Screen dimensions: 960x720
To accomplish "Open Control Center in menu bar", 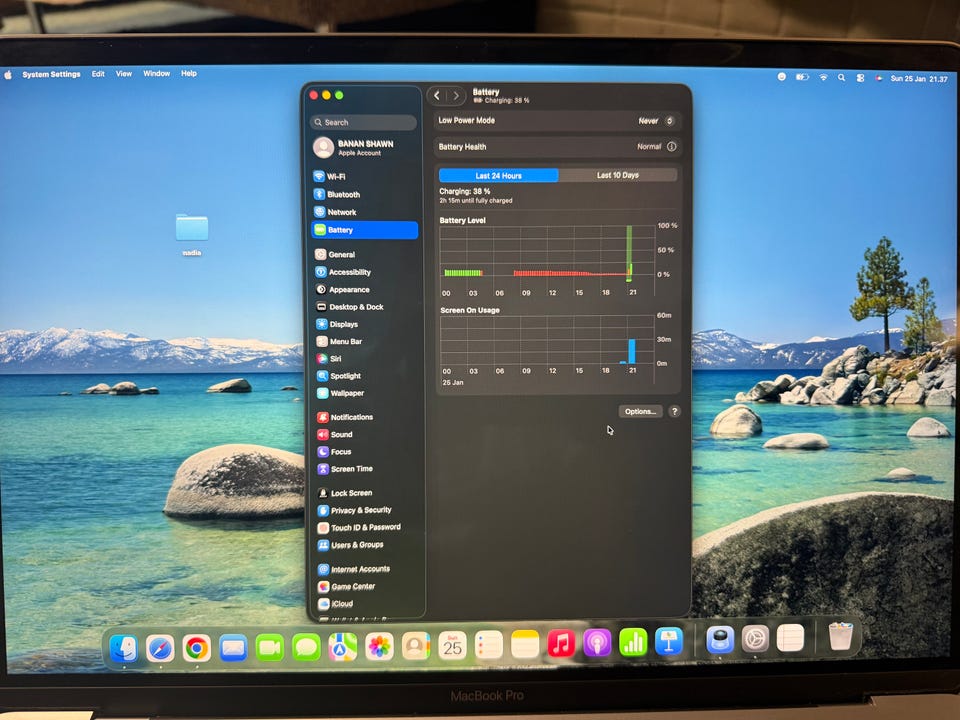I will [860, 78].
